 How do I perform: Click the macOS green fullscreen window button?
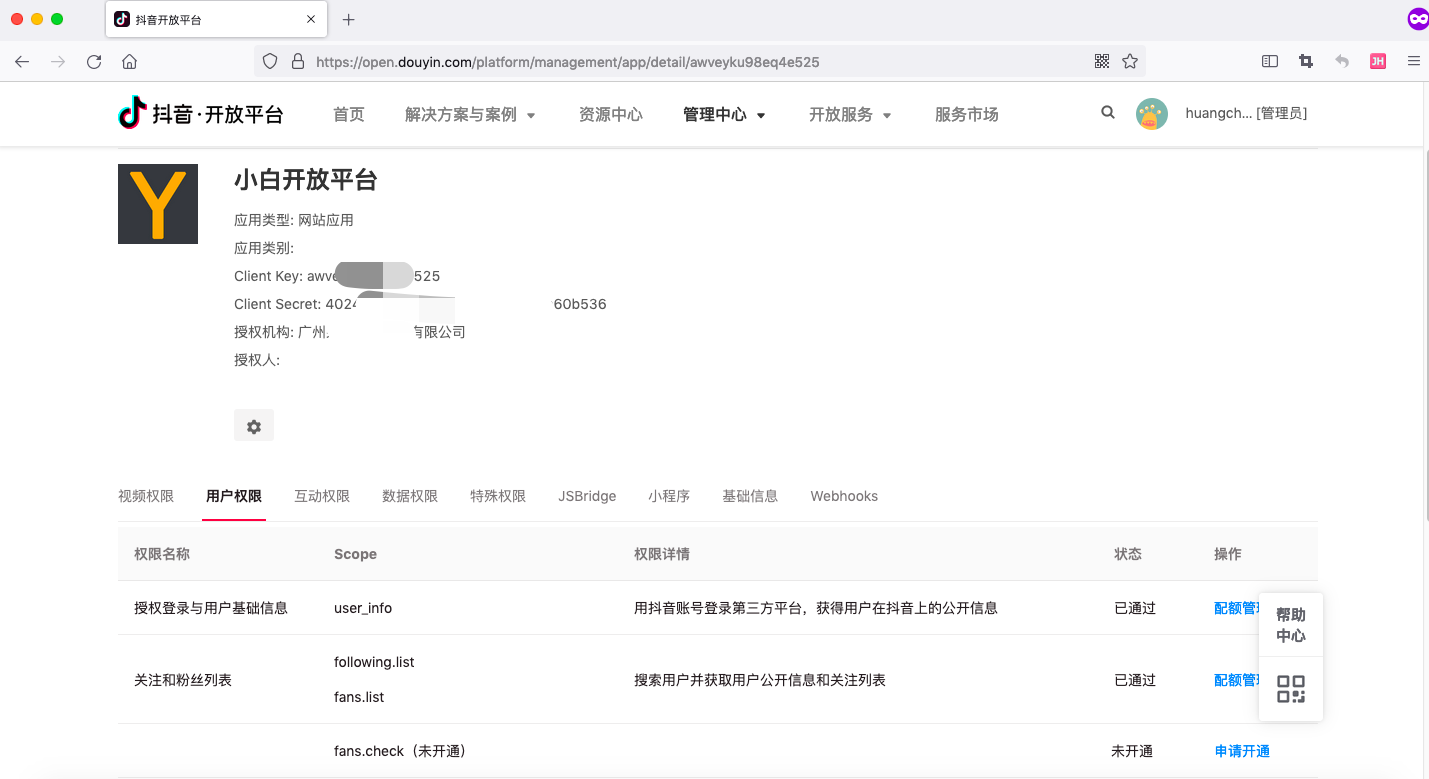(57, 19)
